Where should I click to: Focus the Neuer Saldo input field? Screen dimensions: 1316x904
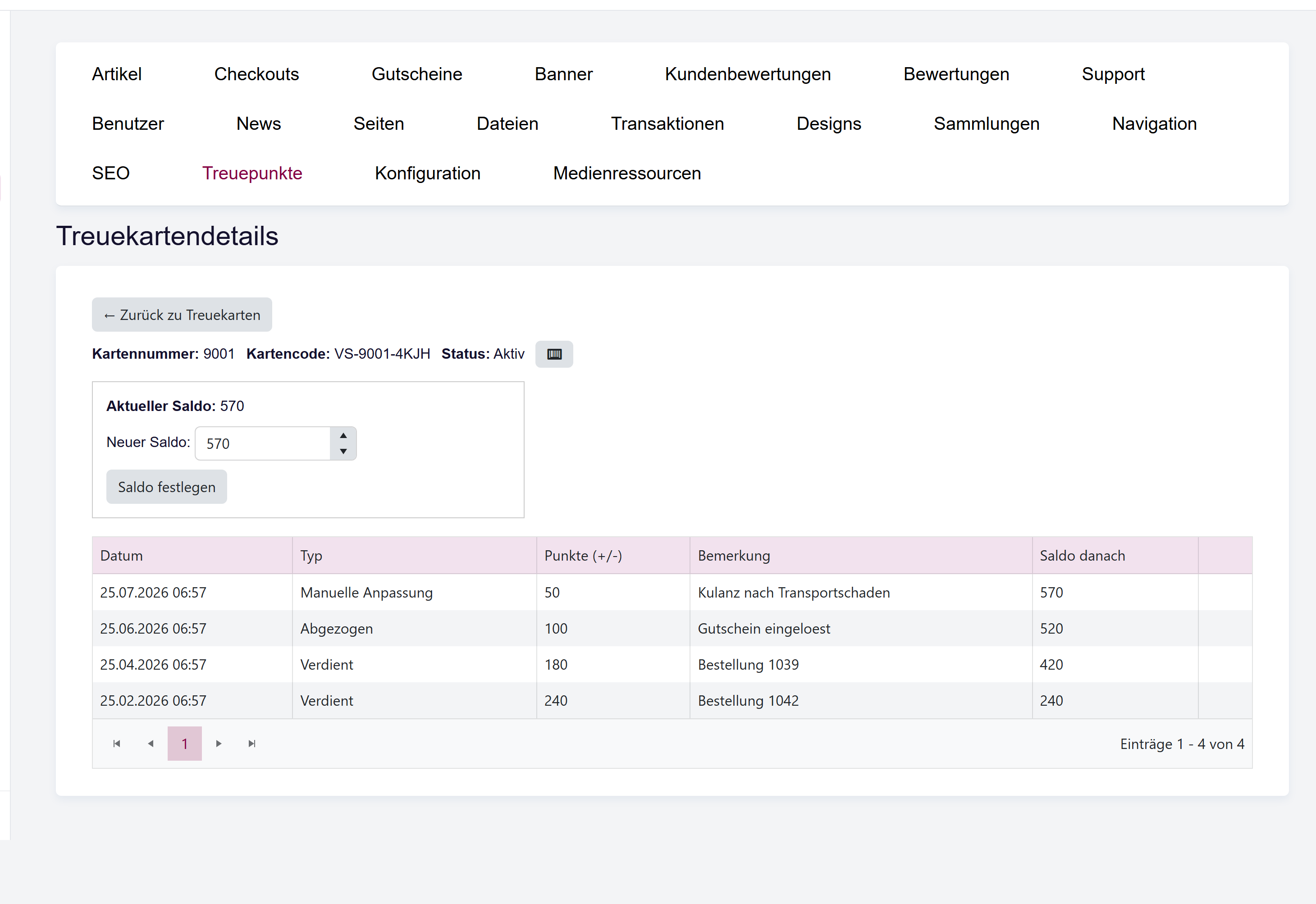pyautogui.click(x=263, y=443)
